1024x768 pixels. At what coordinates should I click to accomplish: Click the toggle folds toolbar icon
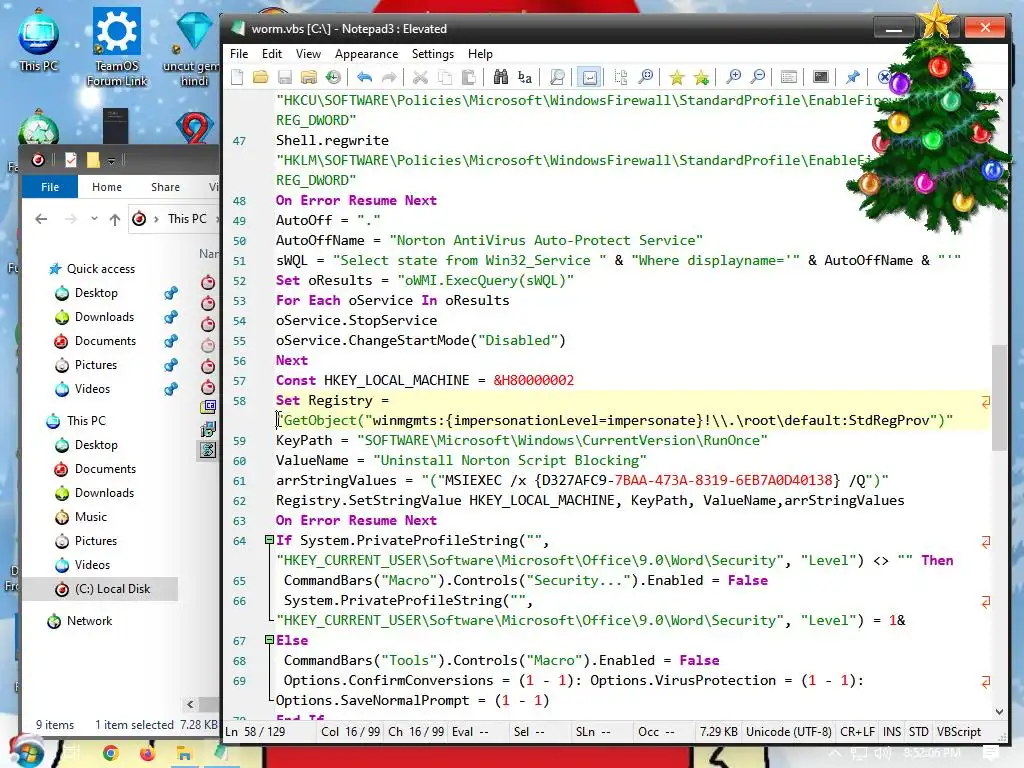point(620,78)
